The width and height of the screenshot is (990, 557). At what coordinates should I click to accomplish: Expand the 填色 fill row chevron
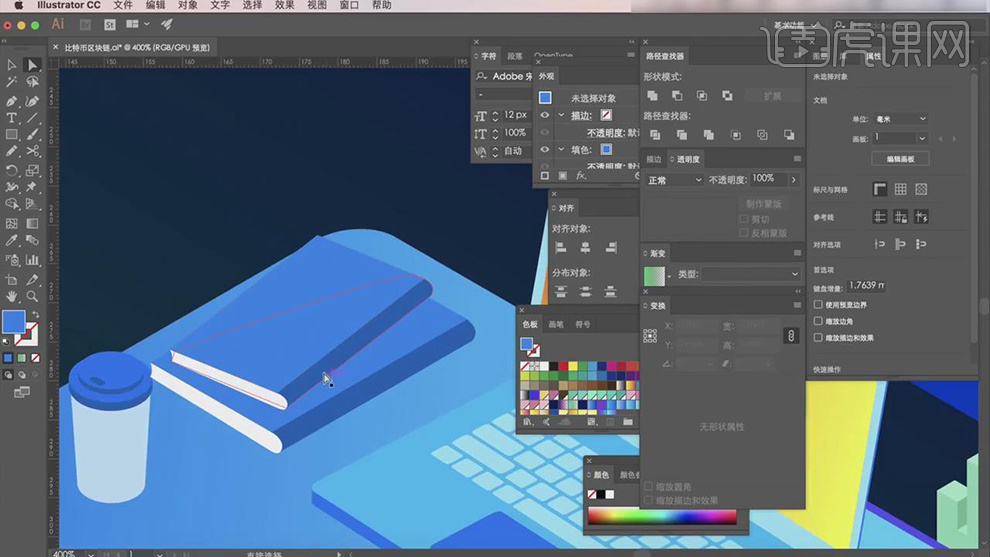tap(561, 150)
